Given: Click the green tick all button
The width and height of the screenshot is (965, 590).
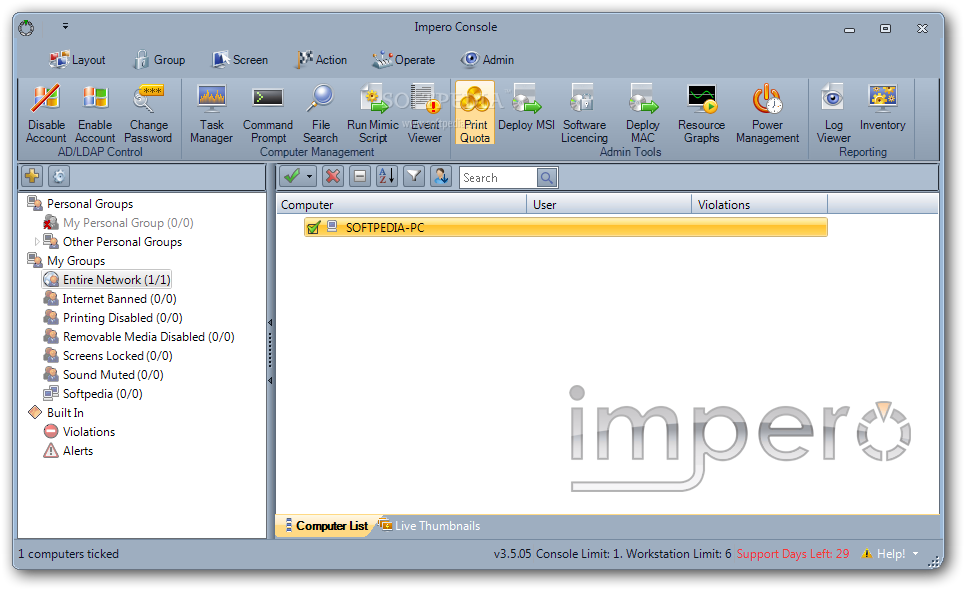Looking at the screenshot, I should pos(292,177).
